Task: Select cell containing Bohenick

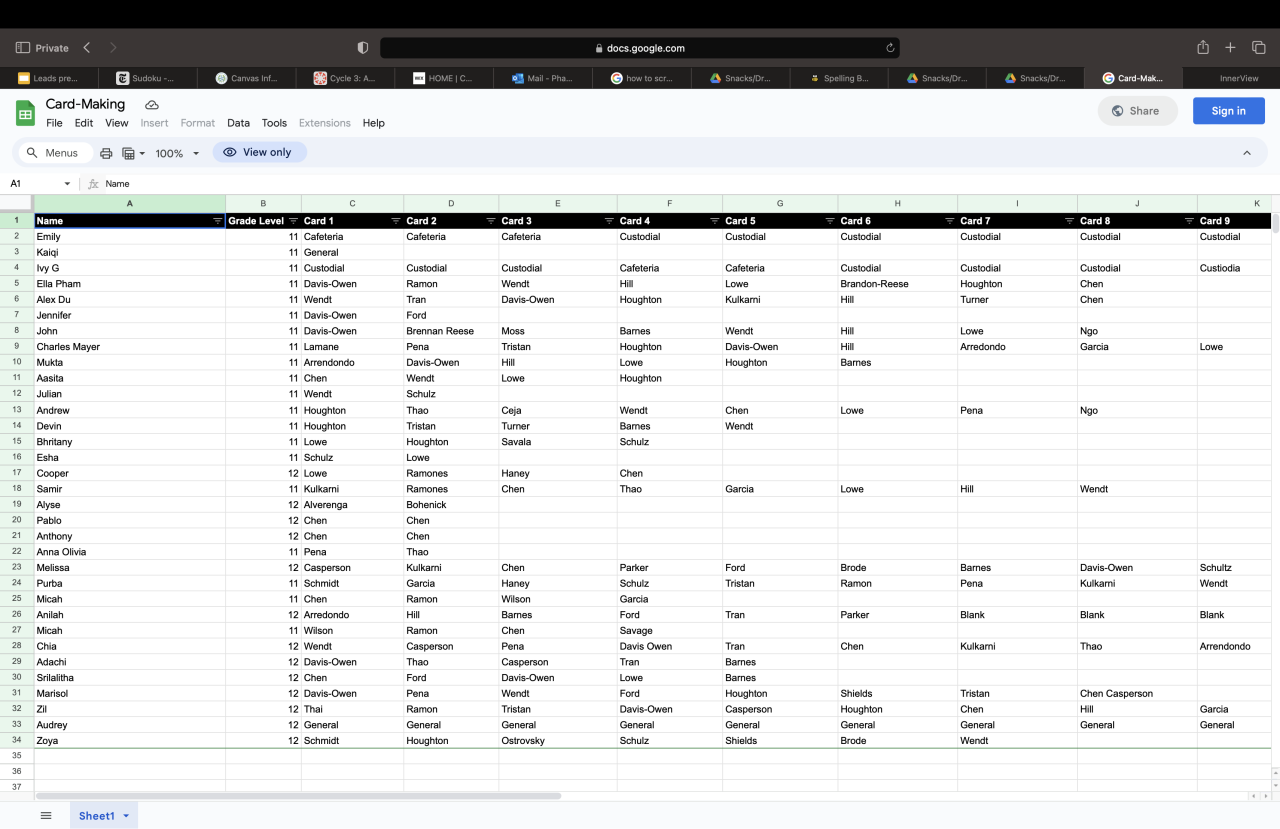Action: (x=451, y=505)
